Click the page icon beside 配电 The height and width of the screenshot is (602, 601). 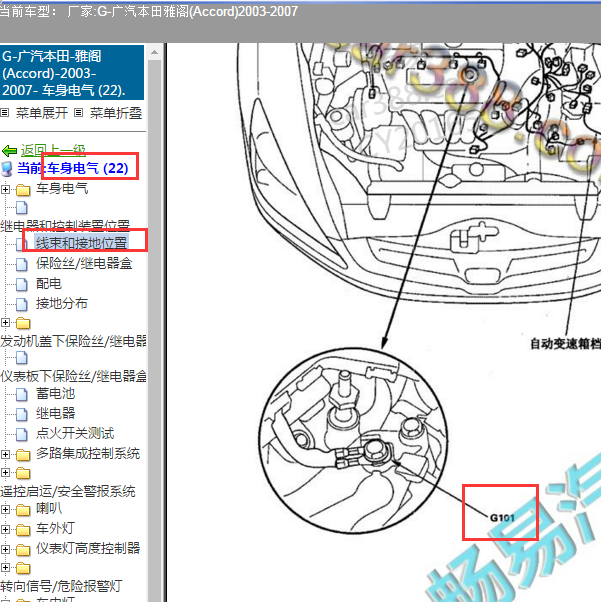click(x=22, y=284)
